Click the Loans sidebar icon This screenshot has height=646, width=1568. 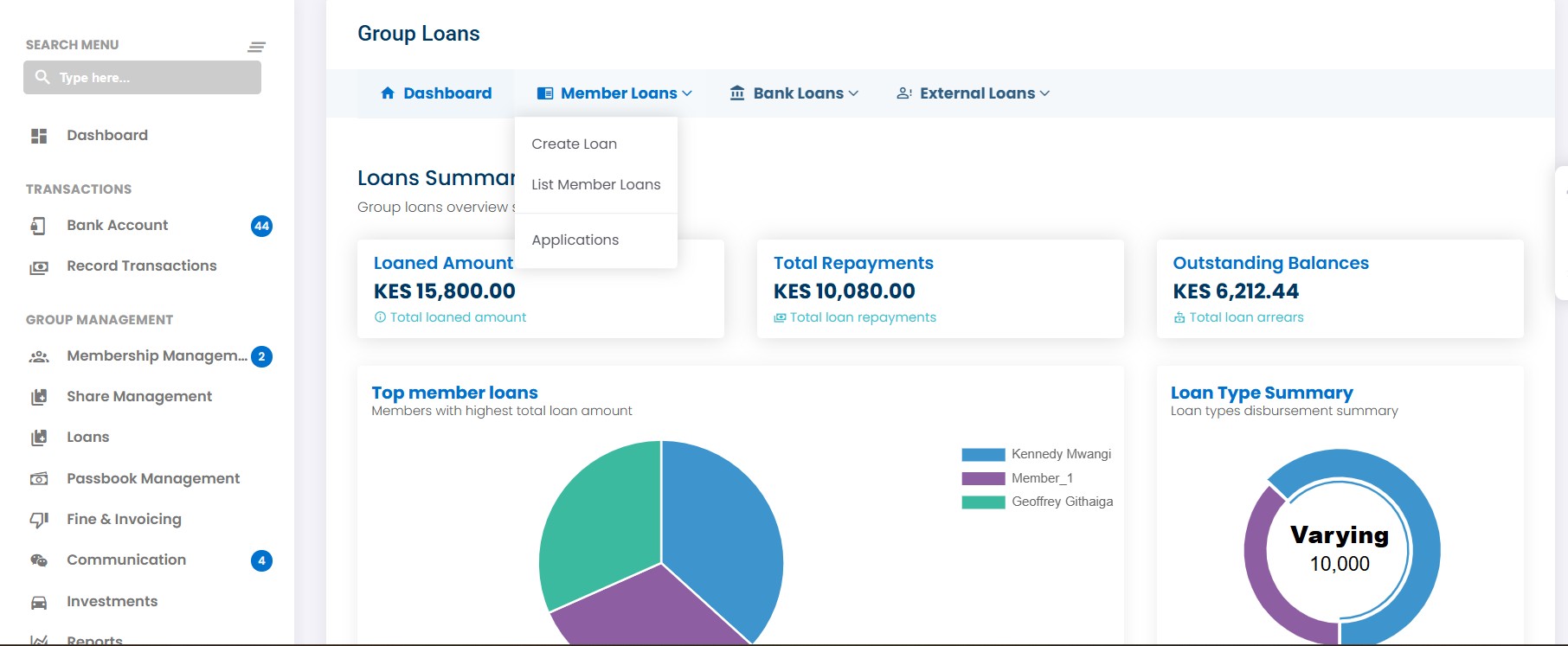point(39,438)
